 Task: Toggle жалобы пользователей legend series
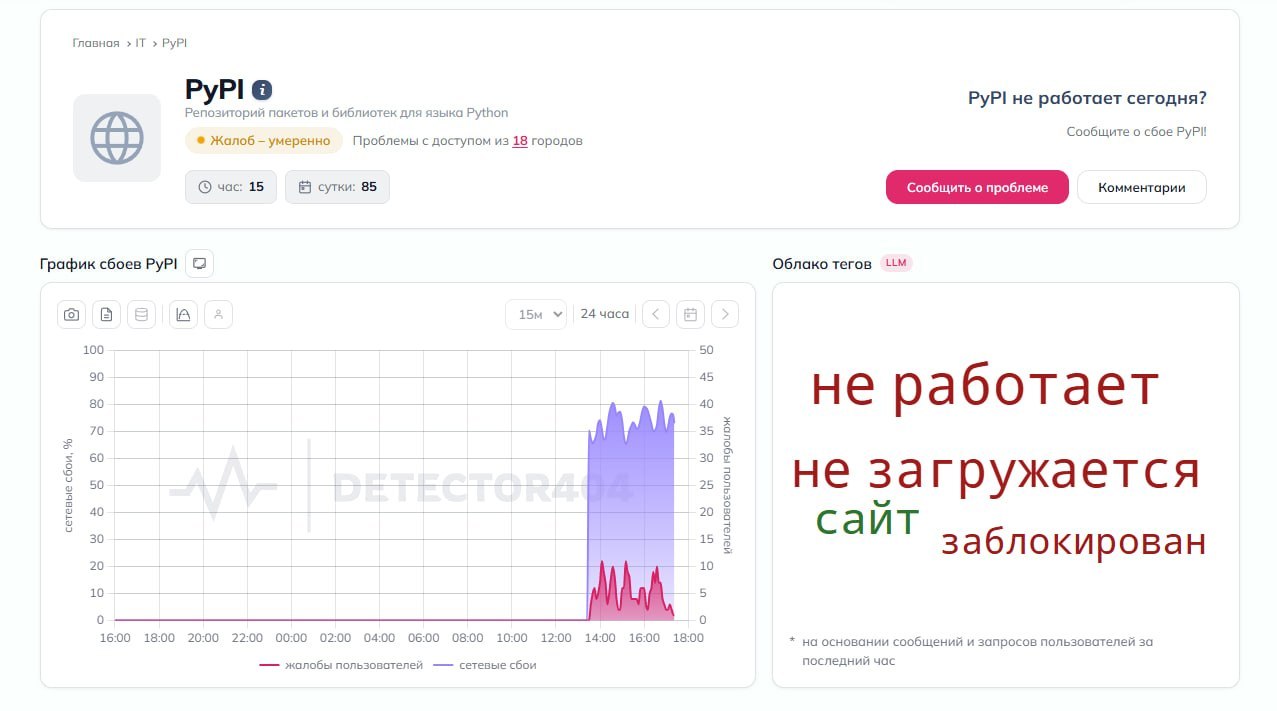pos(342,665)
